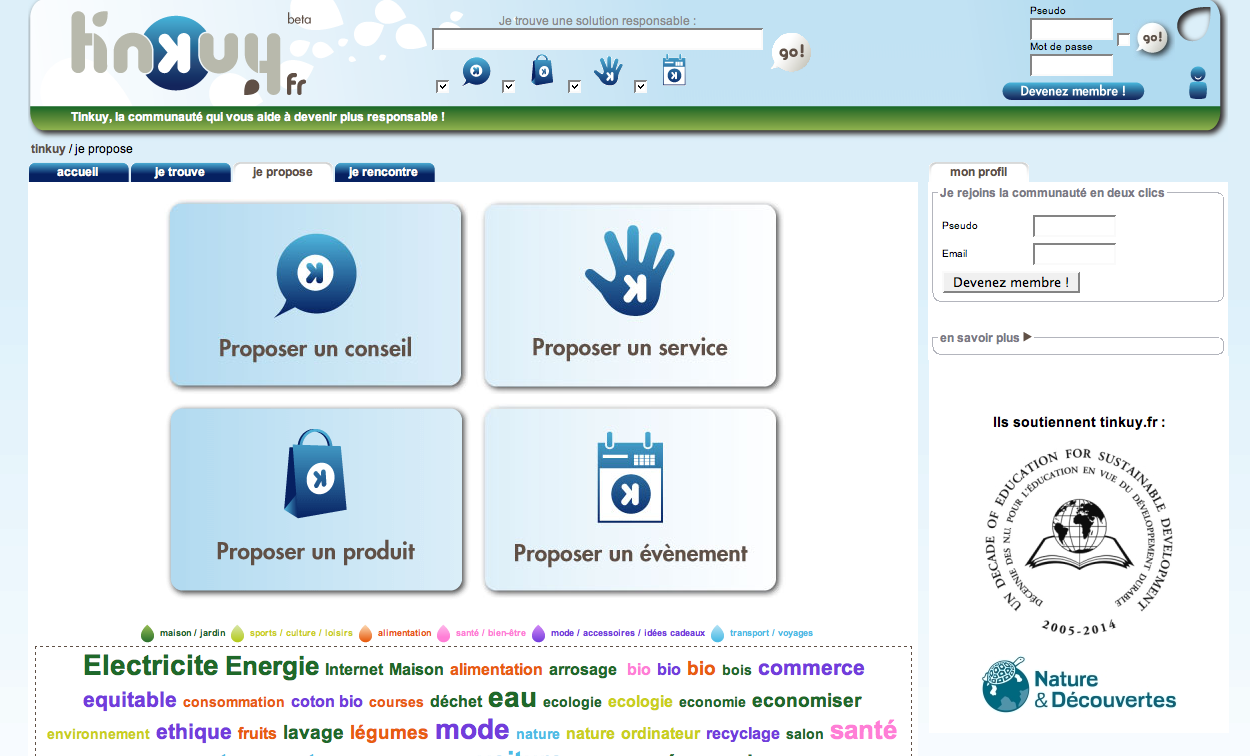Image resolution: width=1250 pixels, height=756 pixels.
Task: Click the Energie tag
Action: point(273,666)
